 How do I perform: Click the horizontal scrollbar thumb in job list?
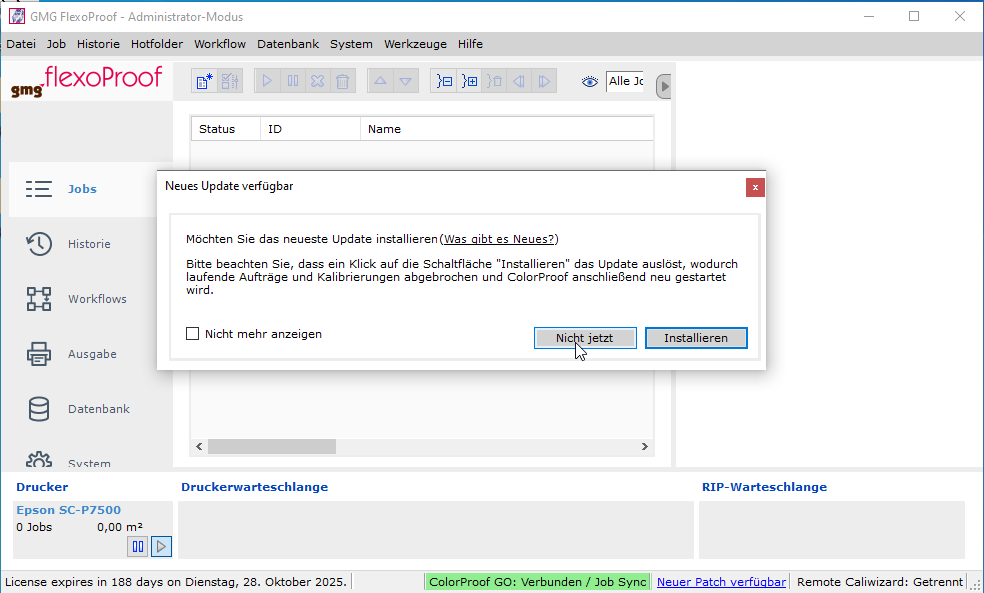[272, 446]
